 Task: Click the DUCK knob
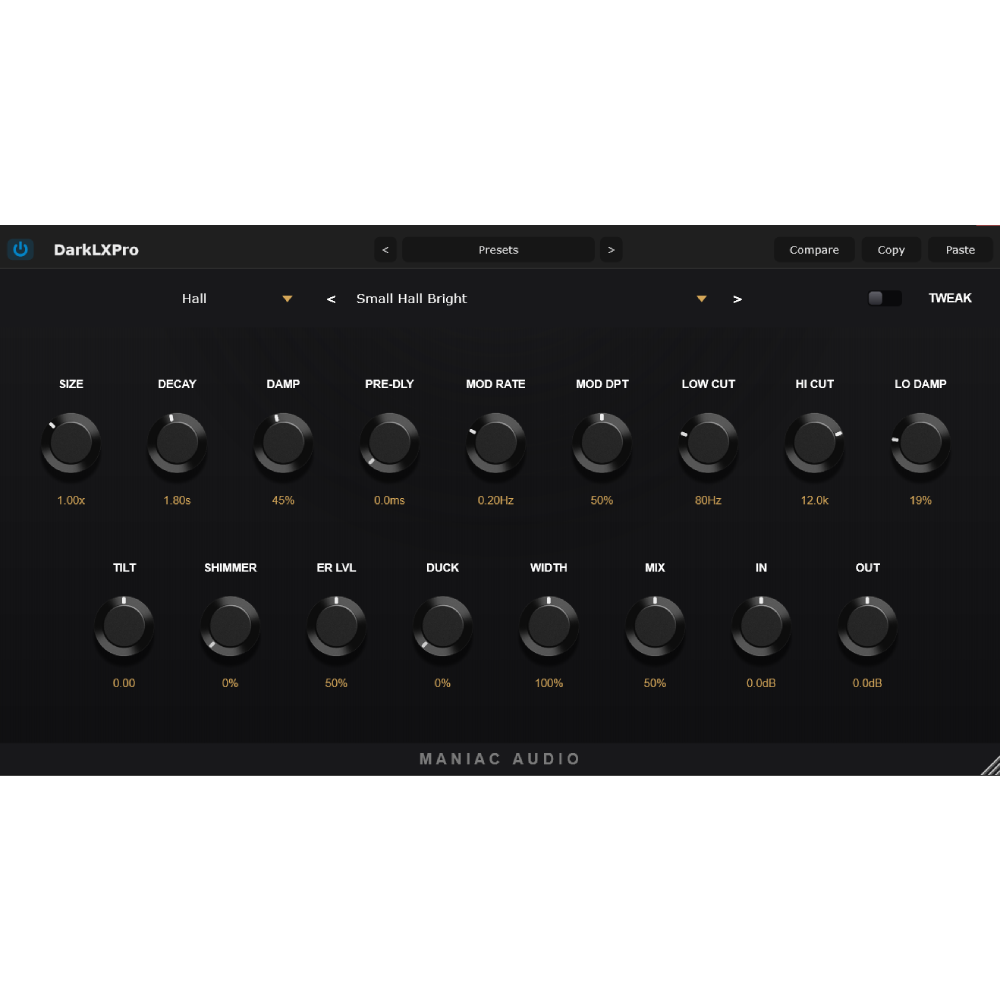tap(443, 626)
